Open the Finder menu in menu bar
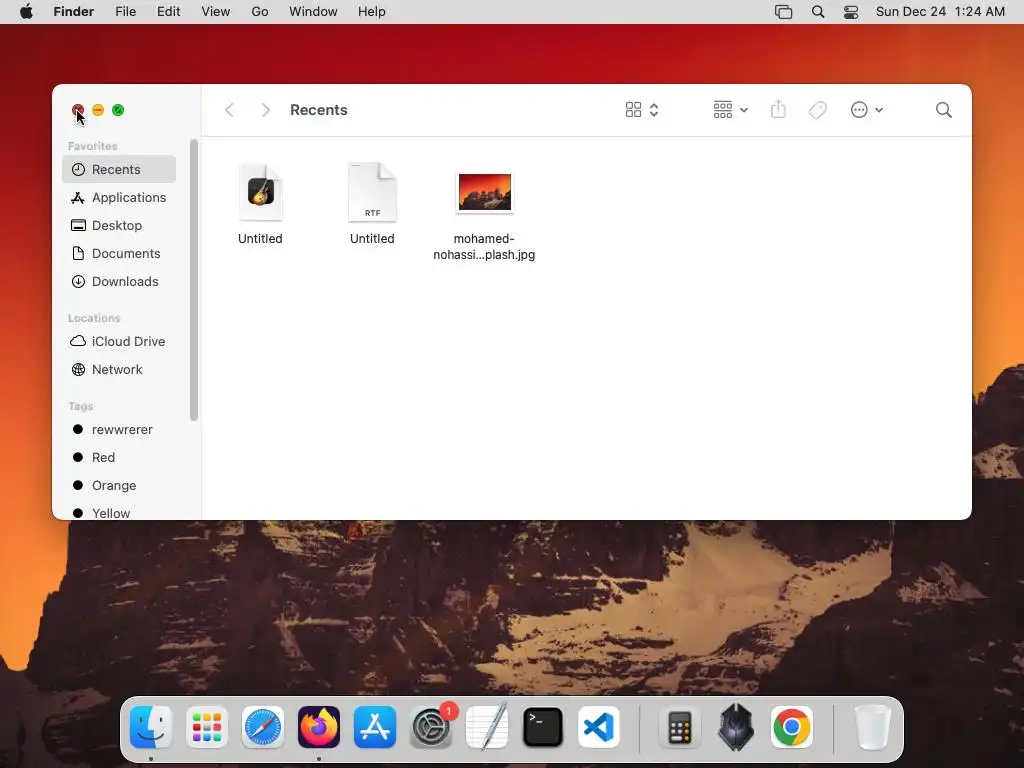Screen dimensions: 1024x768 point(74,12)
